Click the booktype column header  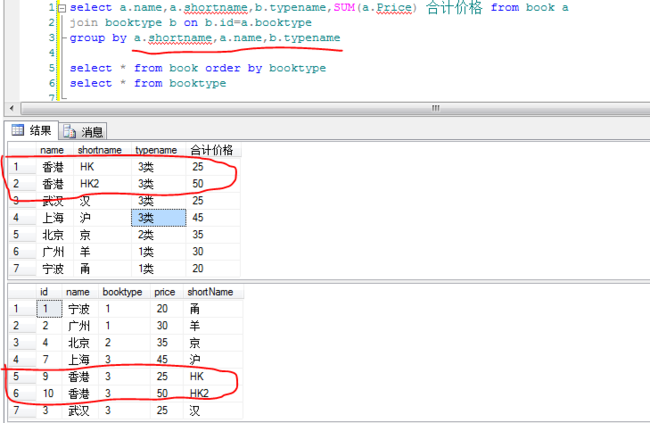click(122, 292)
